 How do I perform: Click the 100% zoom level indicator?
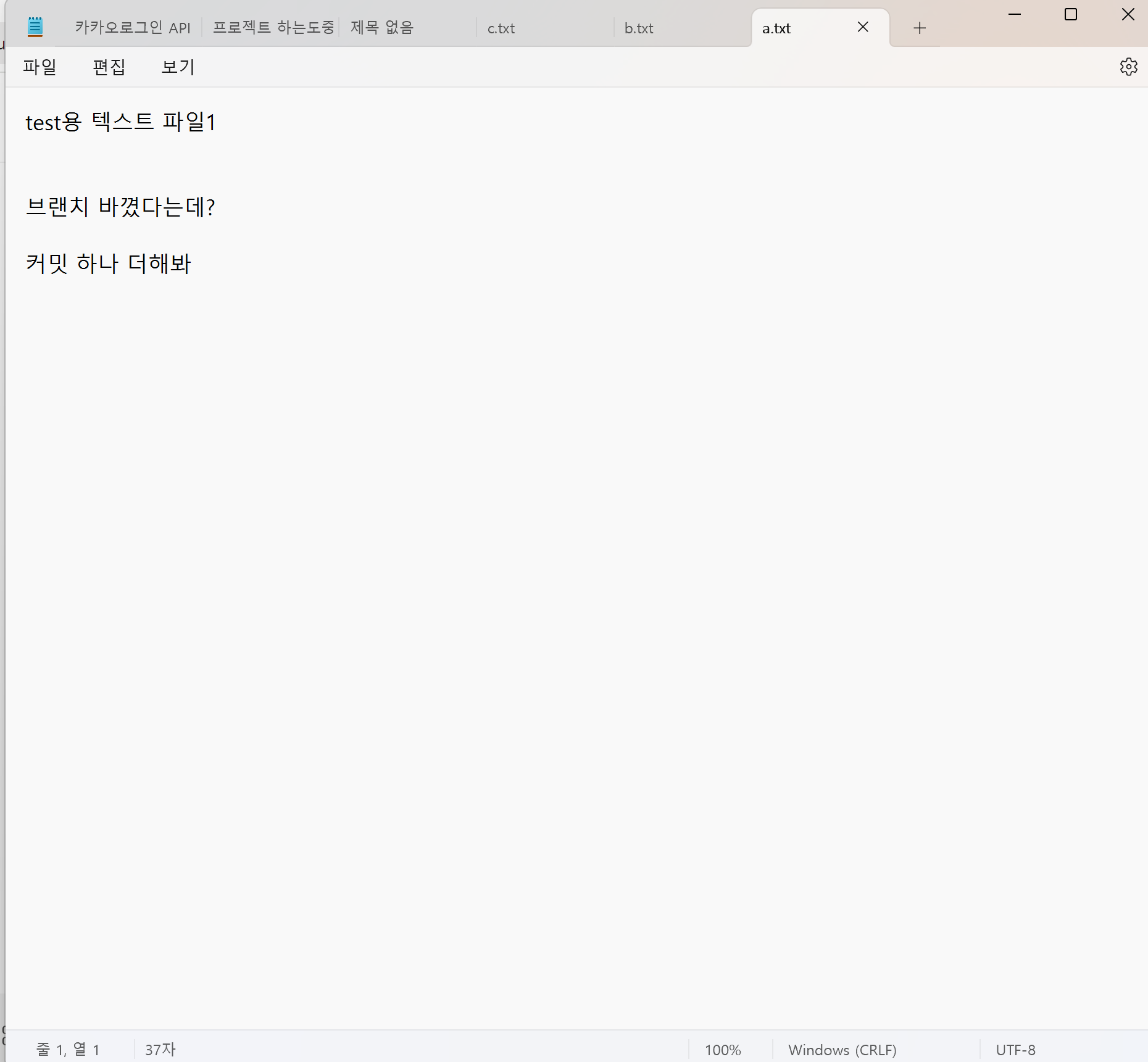coord(723,1050)
